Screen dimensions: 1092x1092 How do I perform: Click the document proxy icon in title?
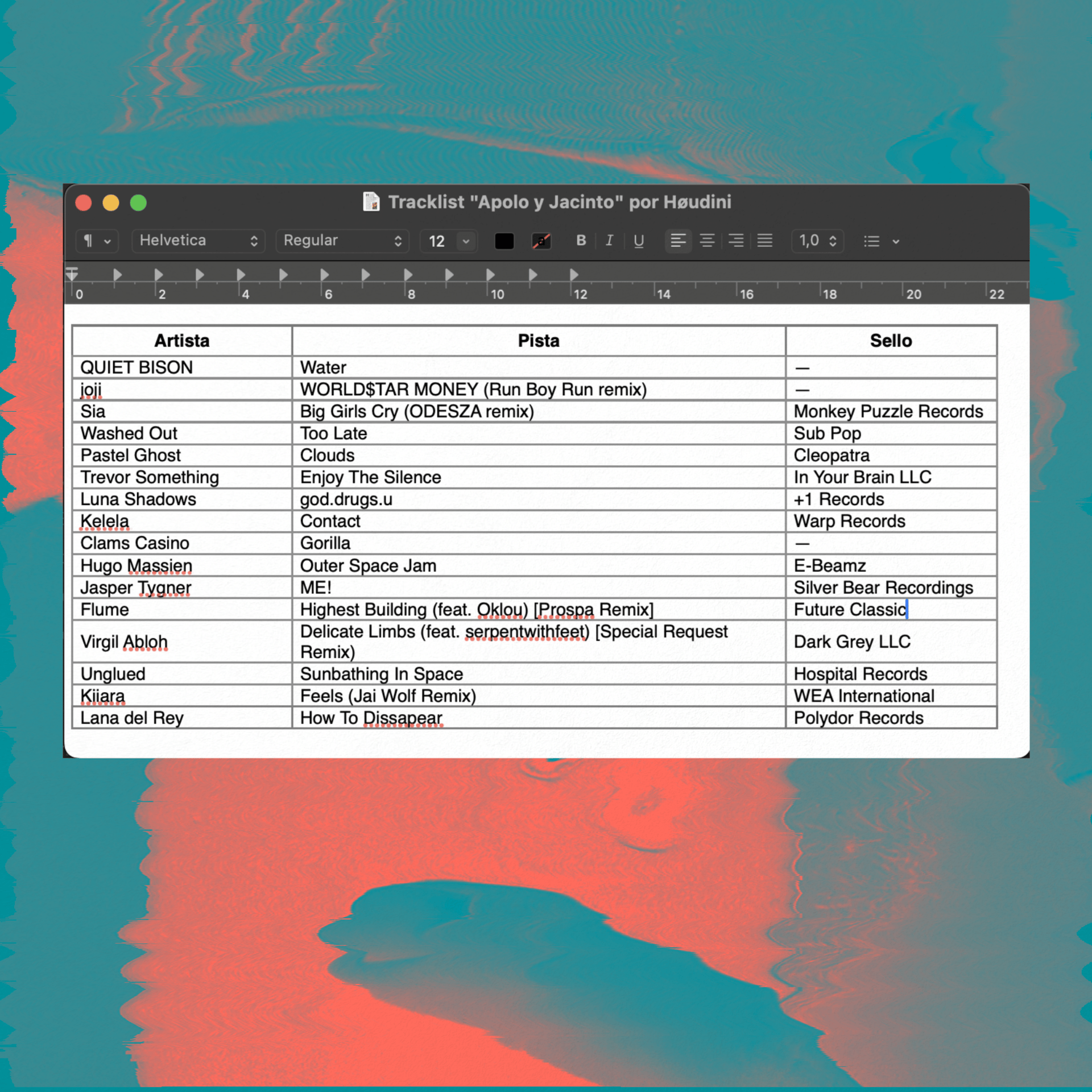coord(371,202)
